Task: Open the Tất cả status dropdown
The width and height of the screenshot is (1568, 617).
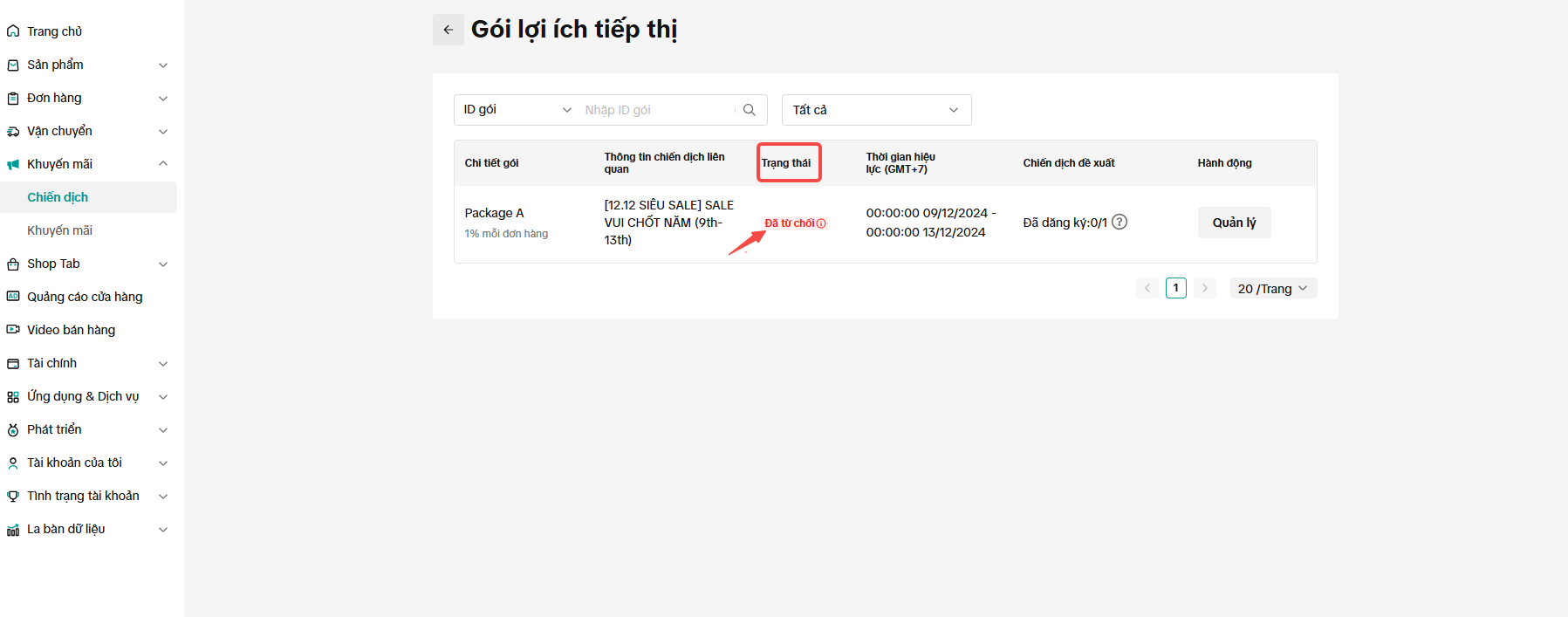Action: (876, 110)
